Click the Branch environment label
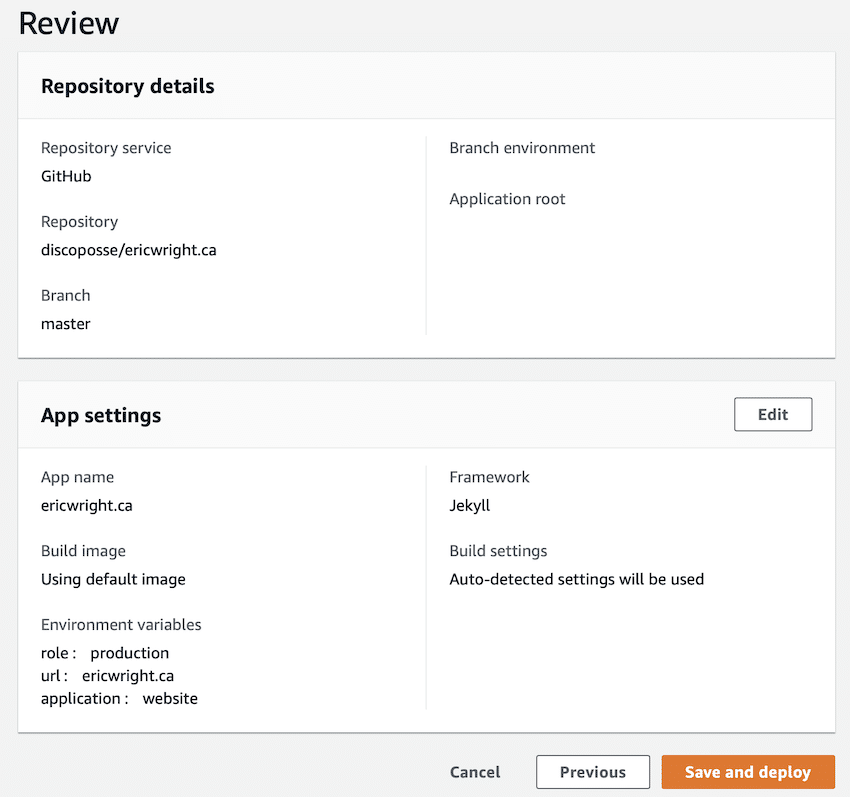This screenshot has height=797, width=850. 522,148
